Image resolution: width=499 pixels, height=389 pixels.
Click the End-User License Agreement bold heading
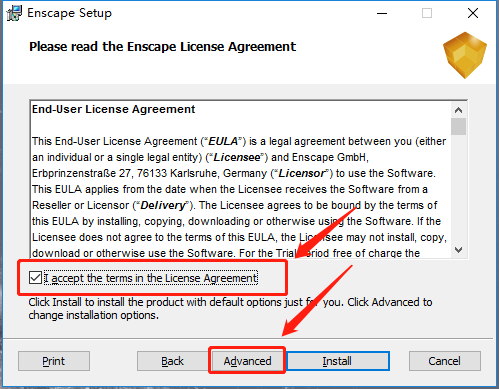[x=113, y=109]
